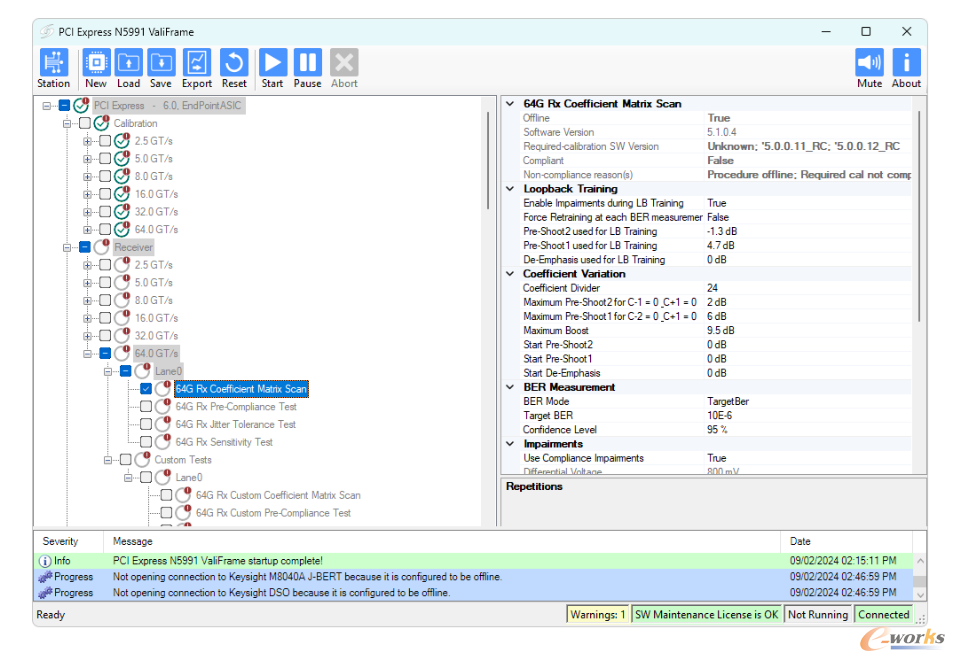Click the log list scroll-up arrow
Viewport: 955px width, 661px height.
click(x=920, y=560)
